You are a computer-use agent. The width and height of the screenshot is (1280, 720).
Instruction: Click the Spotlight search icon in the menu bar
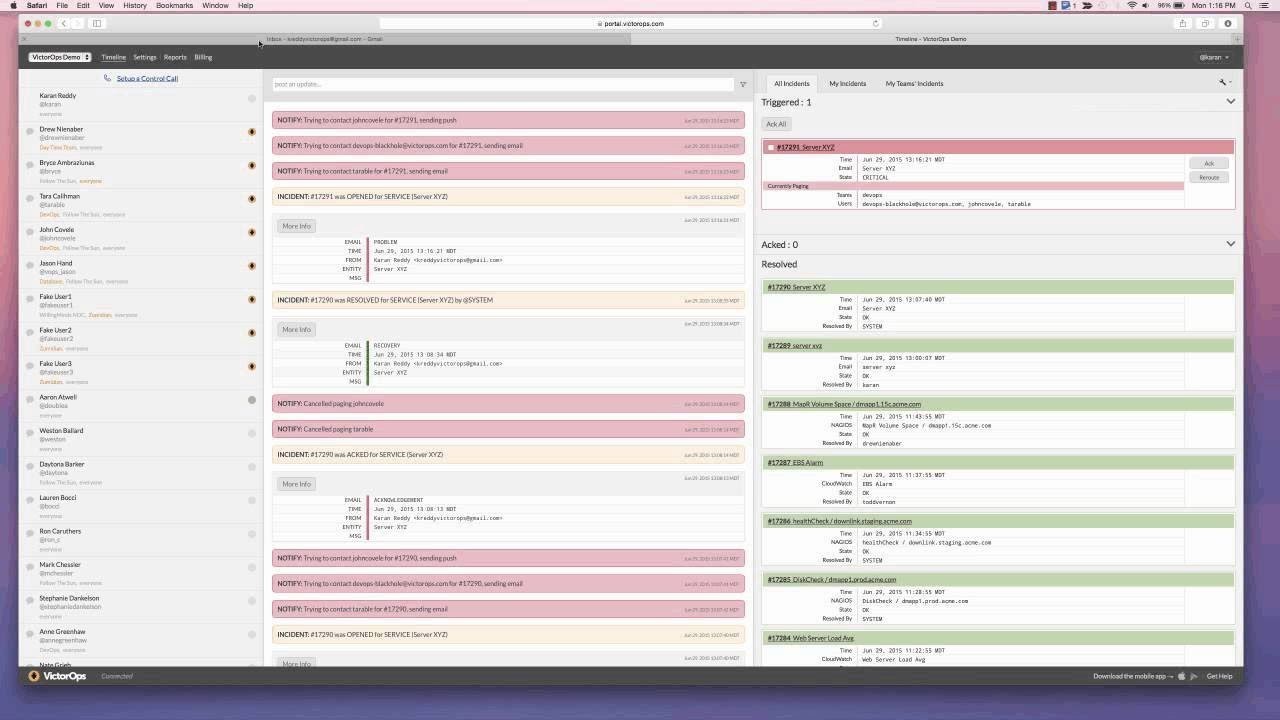tap(1249, 5)
